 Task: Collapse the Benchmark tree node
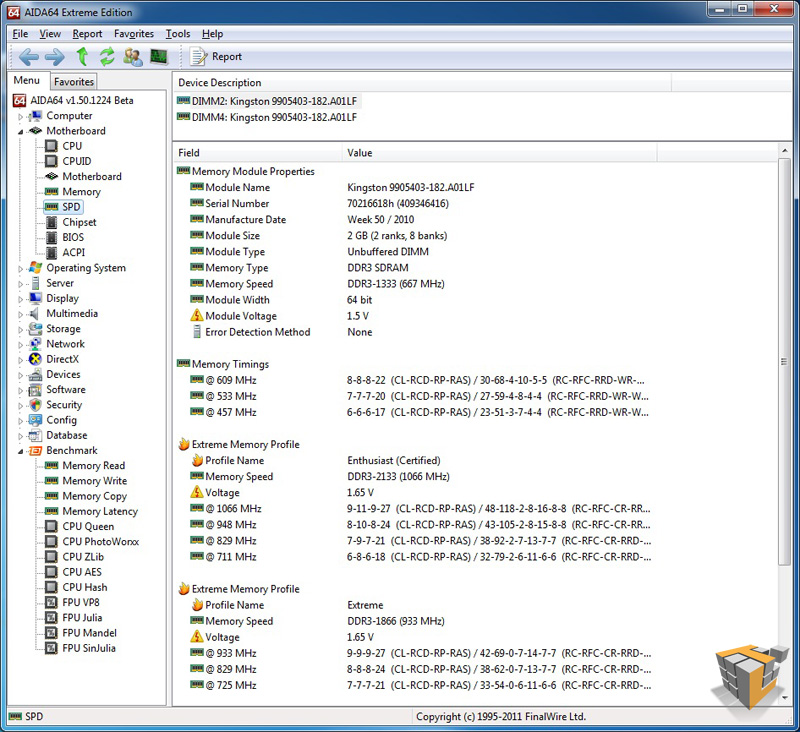20,451
